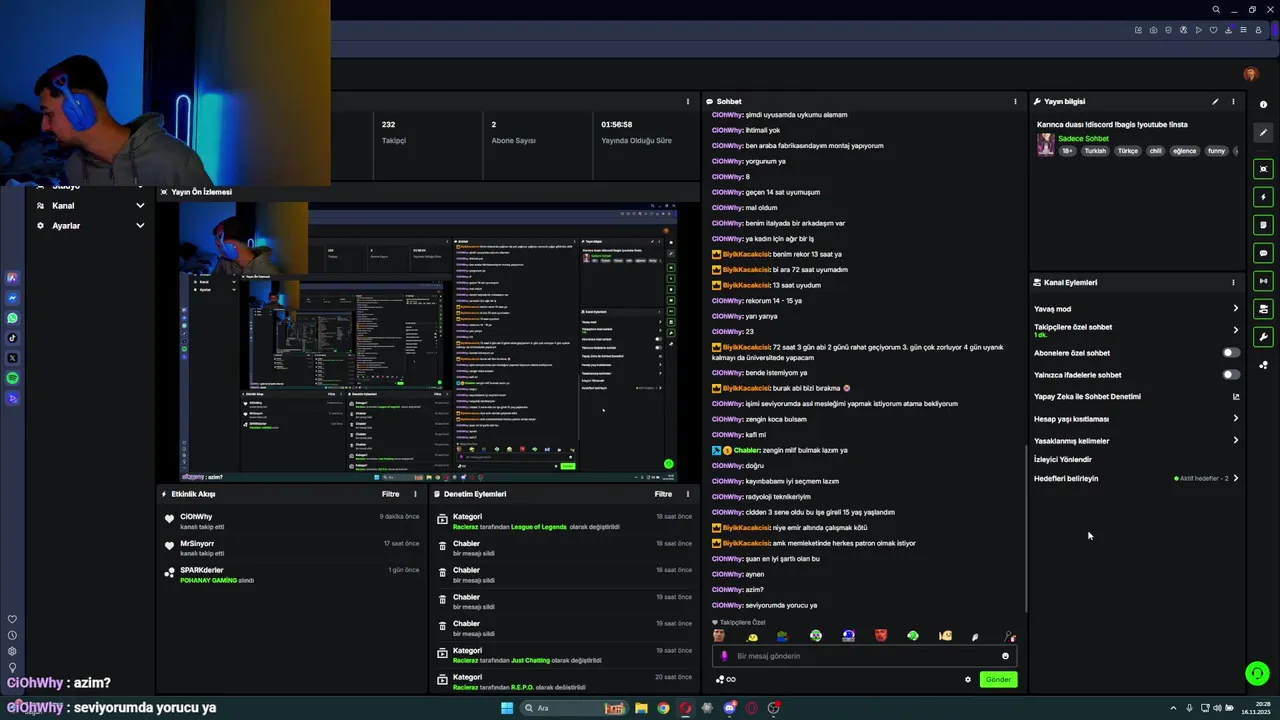Image resolution: width=1280 pixels, height=720 pixels.
Task: Click the chat bubble widget icon
Action: point(1264,253)
